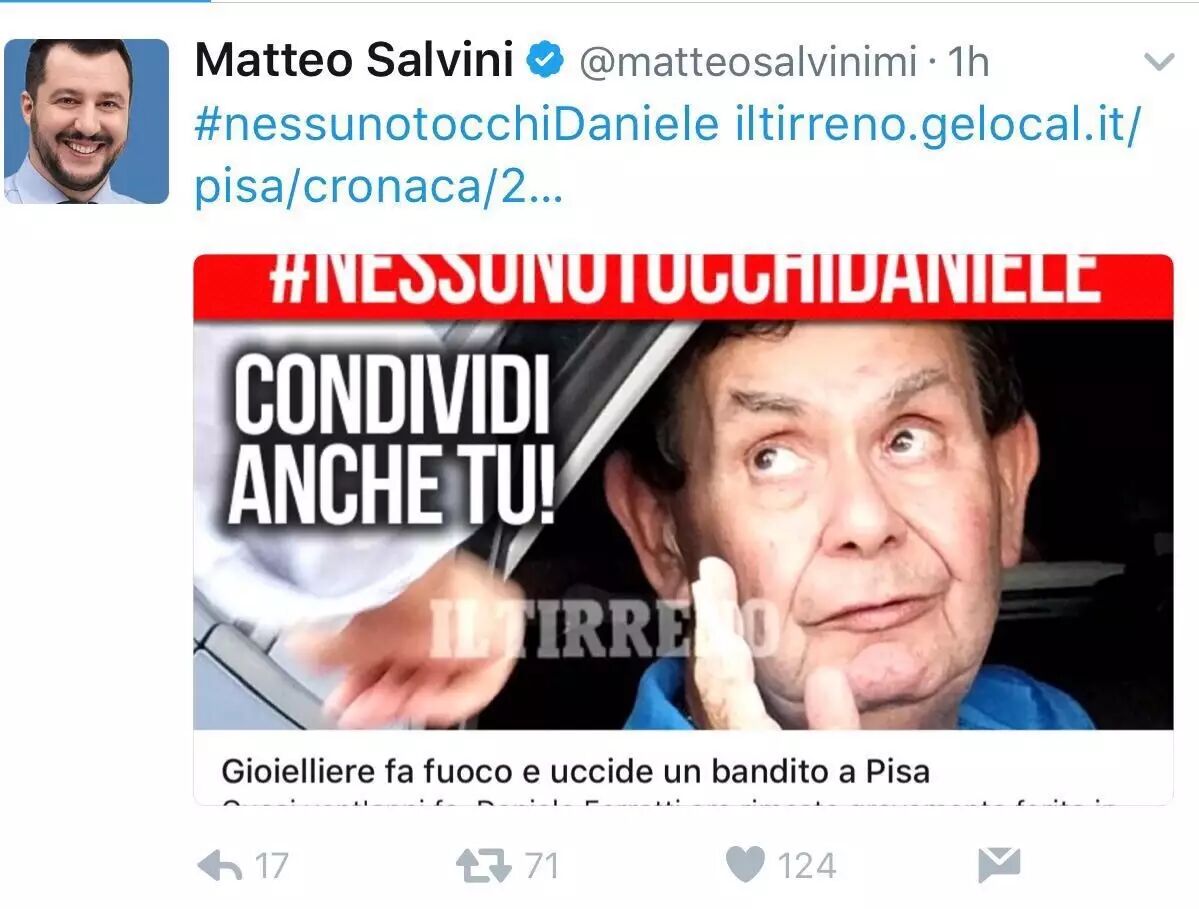
Task: Send tweet via the envelope message icon
Action: tap(999, 865)
